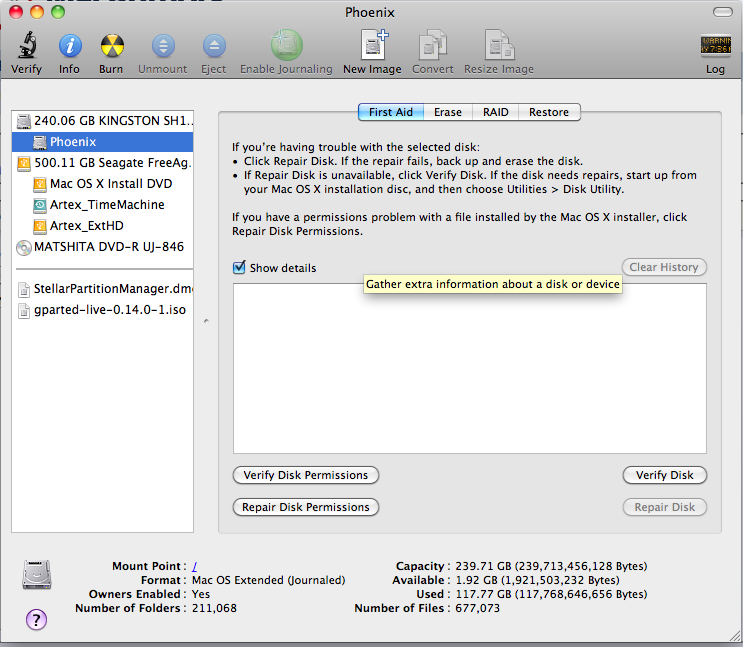This screenshot has width=743, height=647.
Task: Click the Enable Journaling icon
Action: (286, 45)
